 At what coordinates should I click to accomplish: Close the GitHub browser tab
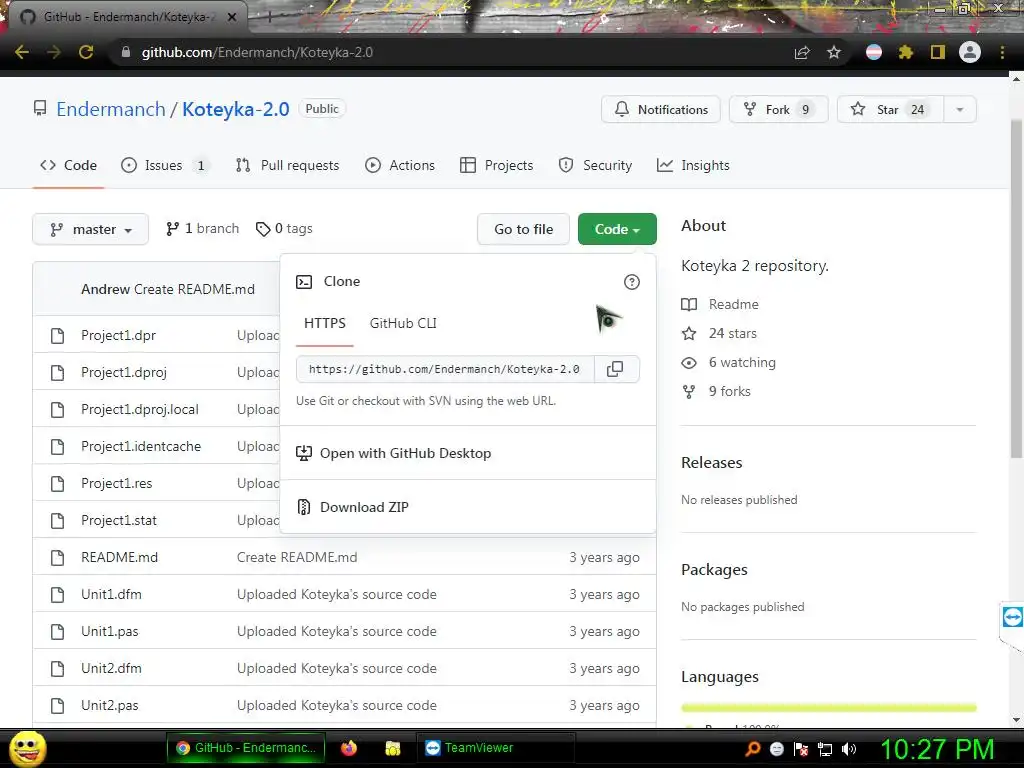[x=232, y=17]
